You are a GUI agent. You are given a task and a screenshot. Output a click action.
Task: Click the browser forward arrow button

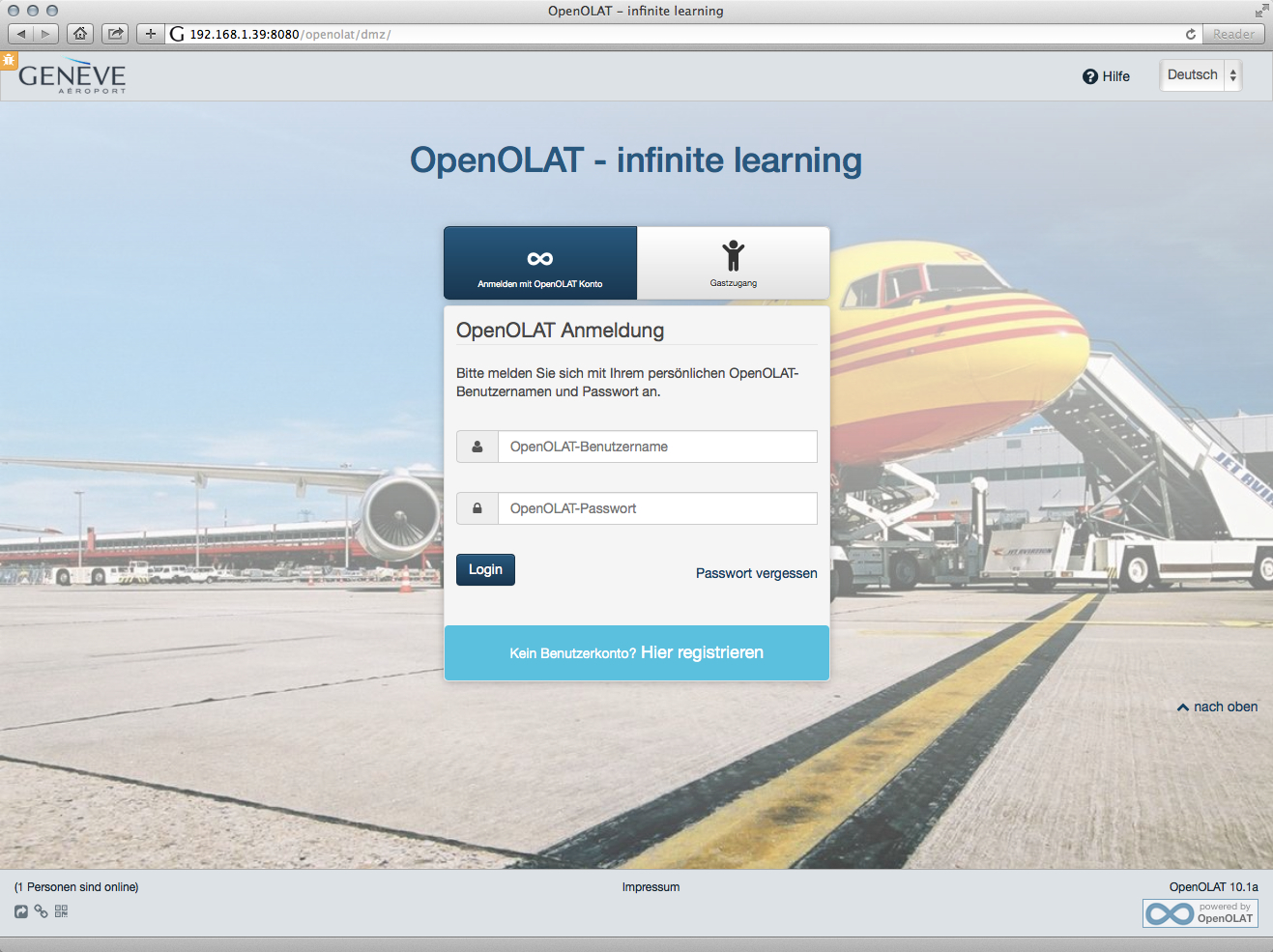coord(45,34)
